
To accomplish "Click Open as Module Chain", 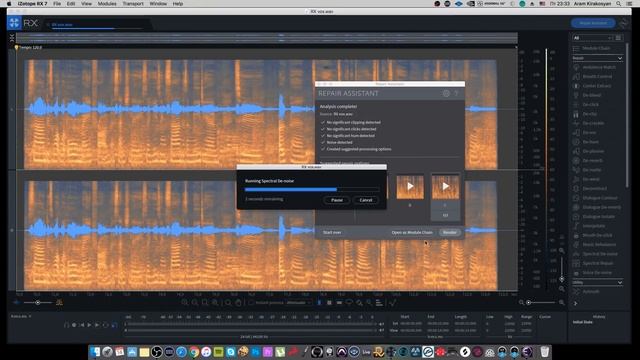I will click(412, 232).
